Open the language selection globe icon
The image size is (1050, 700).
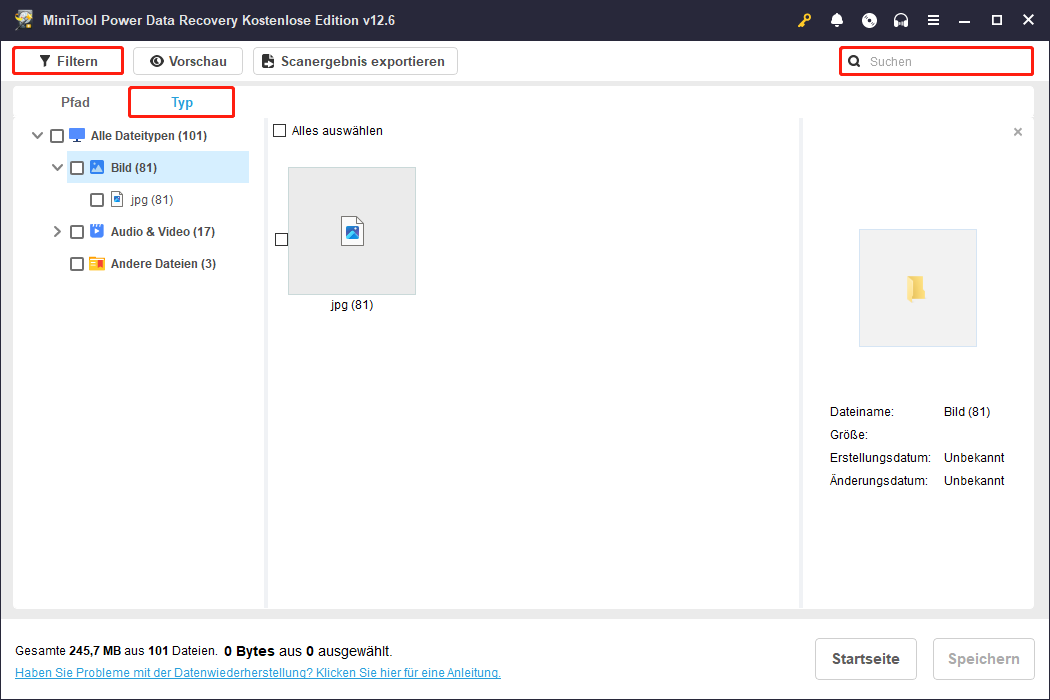pos(869,20)
